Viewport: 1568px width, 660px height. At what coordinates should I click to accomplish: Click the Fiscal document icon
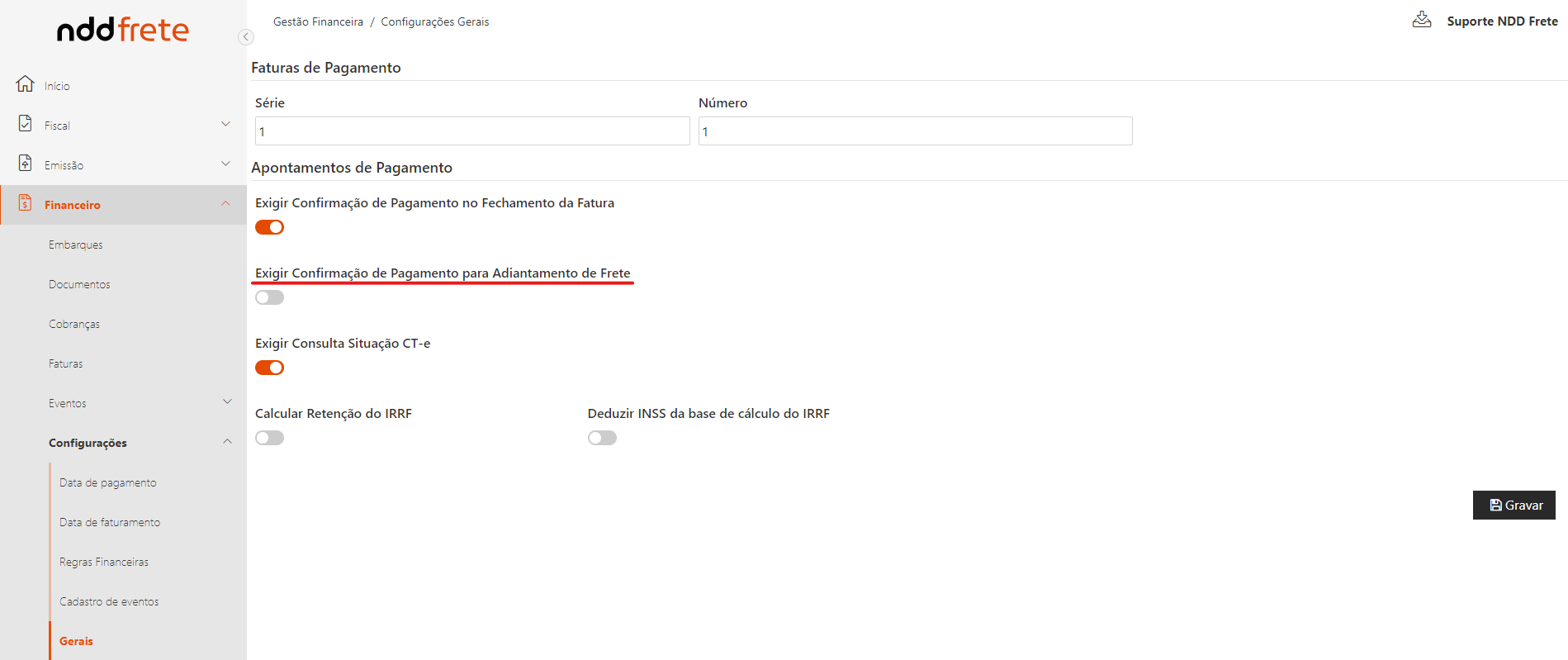coord(26,124)
